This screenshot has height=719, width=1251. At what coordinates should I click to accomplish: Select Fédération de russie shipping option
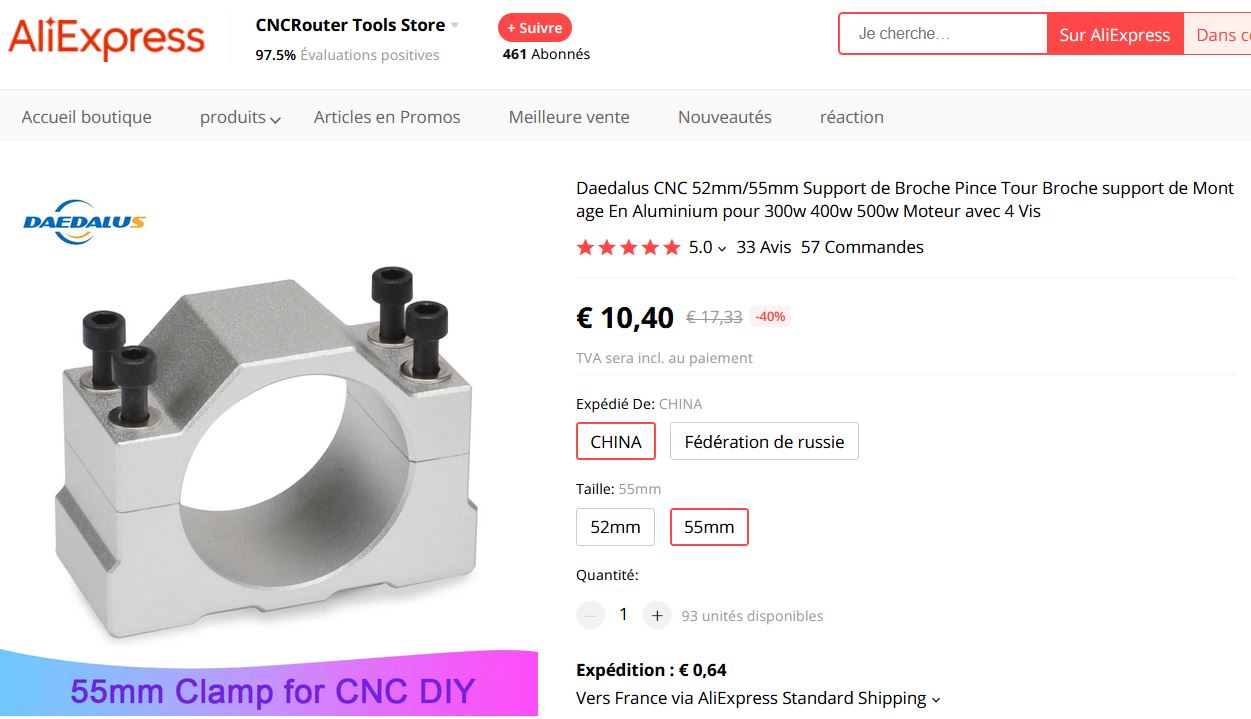pos(764,441)
